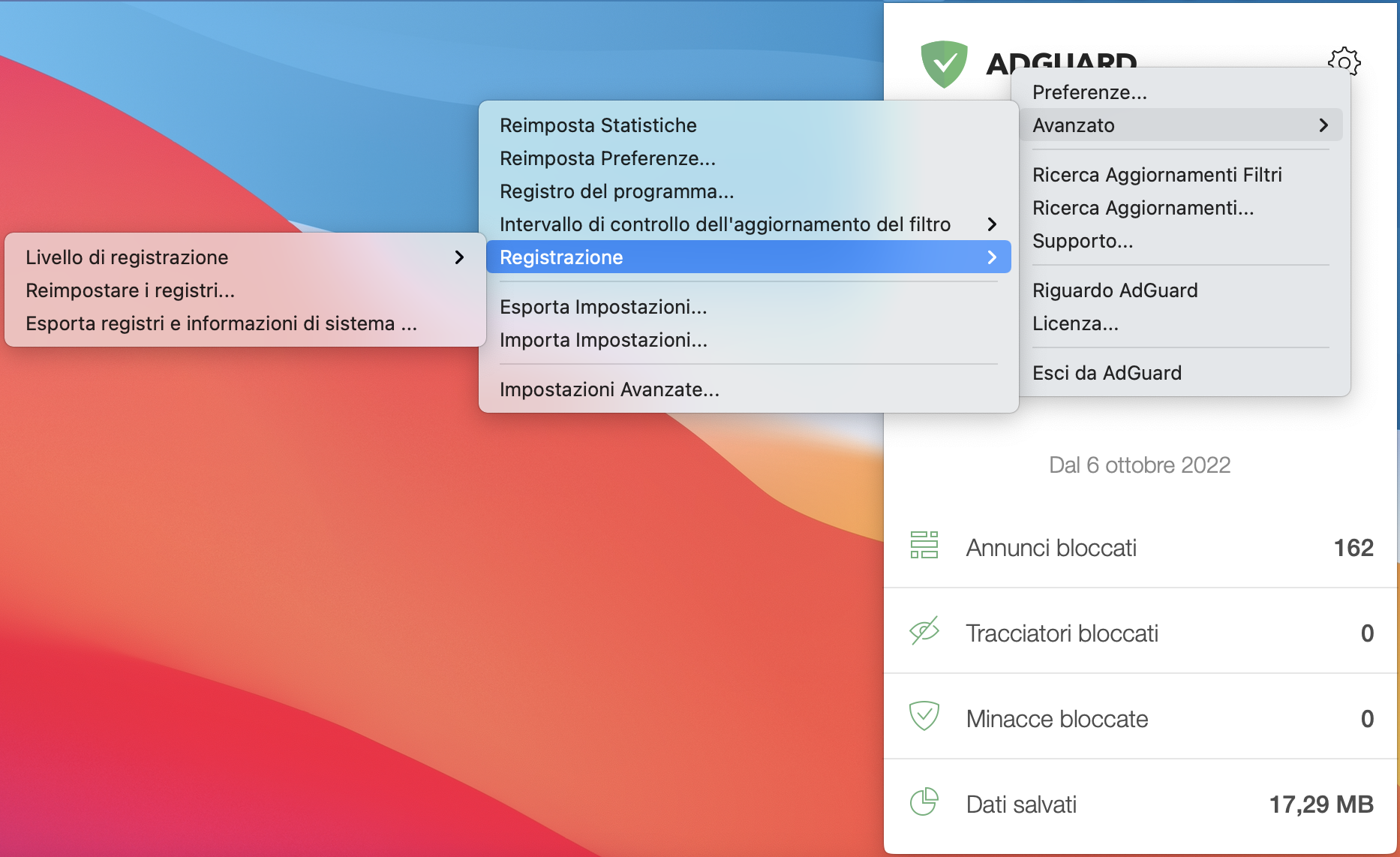Viewport: 1400px width, 857px height.
Task: Open Registro del programma…
Action: (749, 191)
